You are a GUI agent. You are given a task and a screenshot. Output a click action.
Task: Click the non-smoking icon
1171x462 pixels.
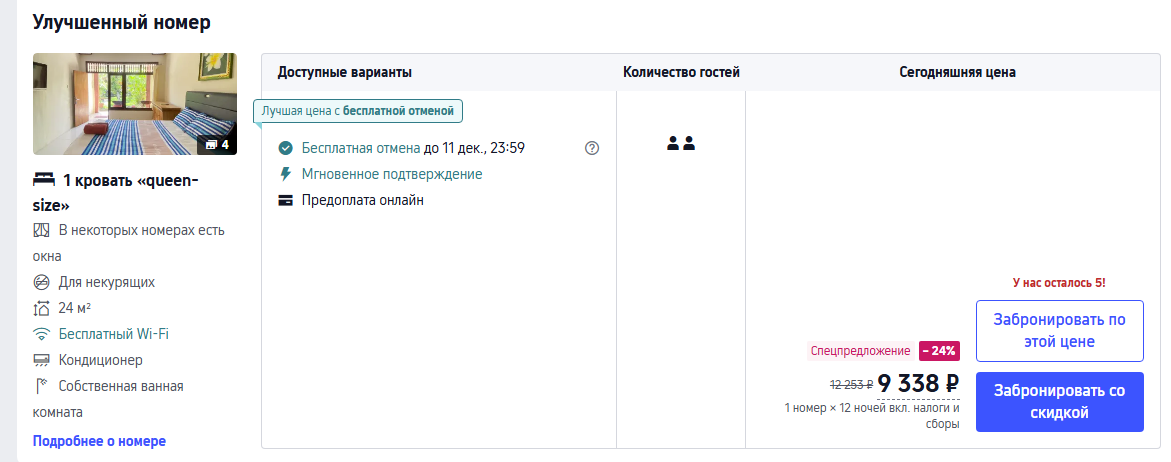click(41, 282)
